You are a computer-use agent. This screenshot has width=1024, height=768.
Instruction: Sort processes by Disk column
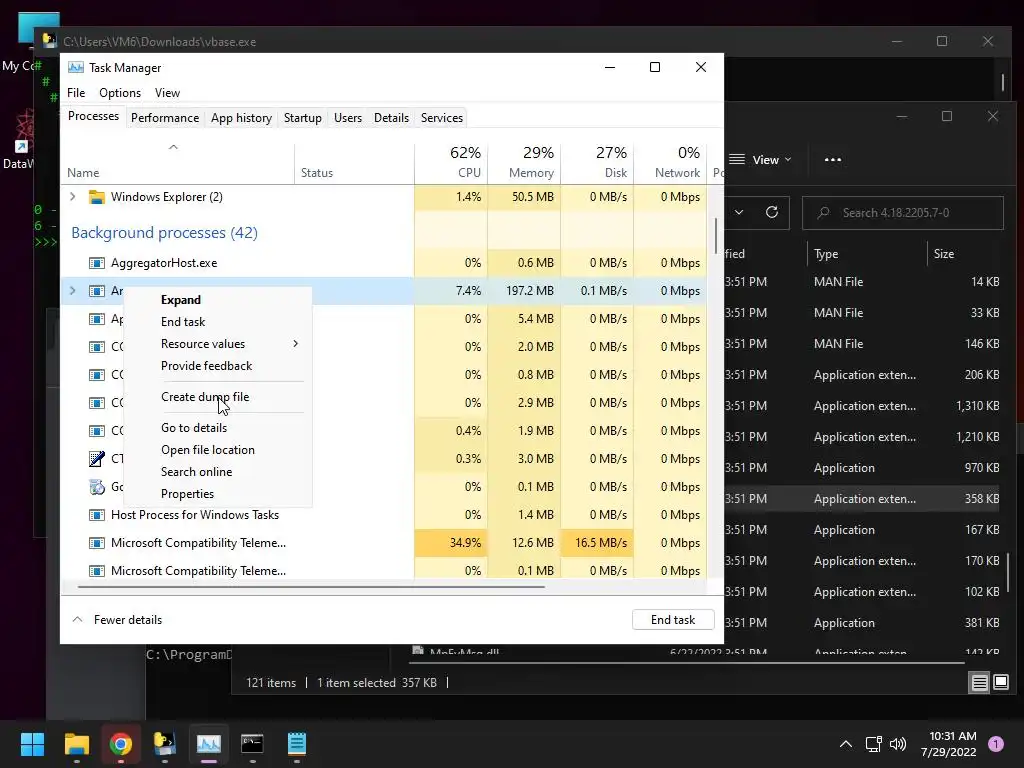[x=597, y=162]
